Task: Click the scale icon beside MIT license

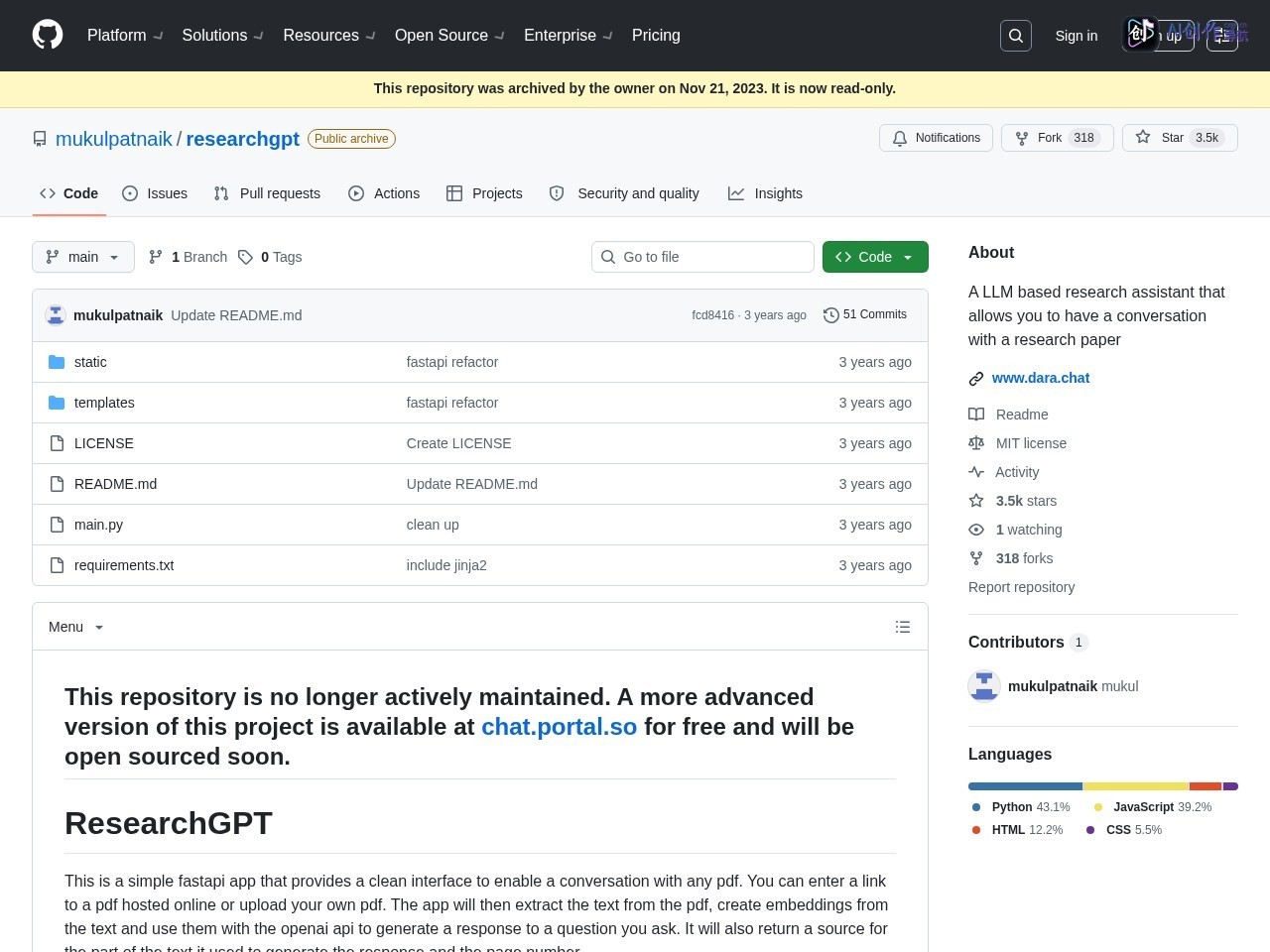Action: coord(976,443)
